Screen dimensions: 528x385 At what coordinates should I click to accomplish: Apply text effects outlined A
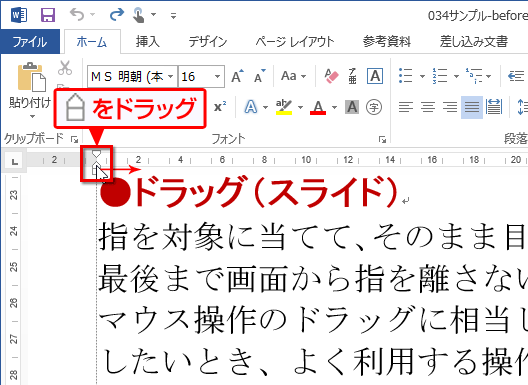[x=251, y=107]
